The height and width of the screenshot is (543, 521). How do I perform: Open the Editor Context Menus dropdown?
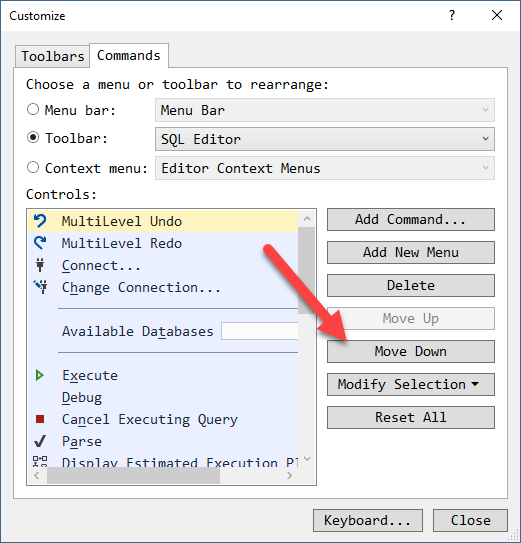click(x=325, y=168)
